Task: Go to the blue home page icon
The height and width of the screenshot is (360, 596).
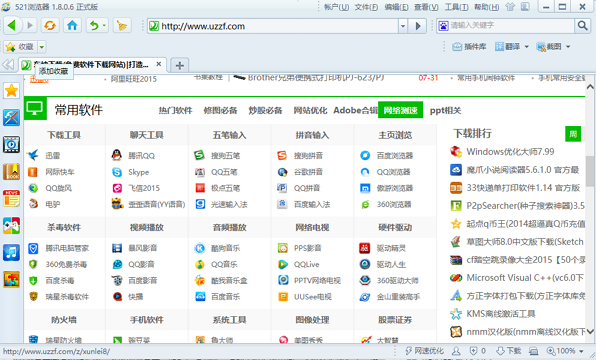Action: point(72,25)
